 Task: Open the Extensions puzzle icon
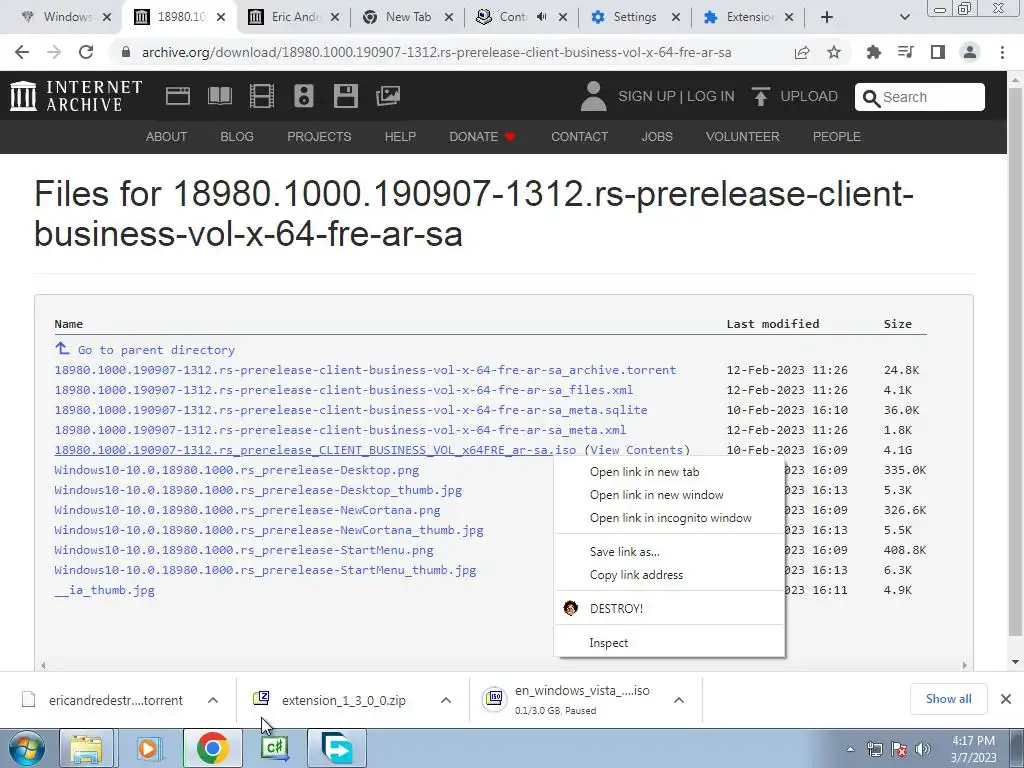(x=873, y=52)
